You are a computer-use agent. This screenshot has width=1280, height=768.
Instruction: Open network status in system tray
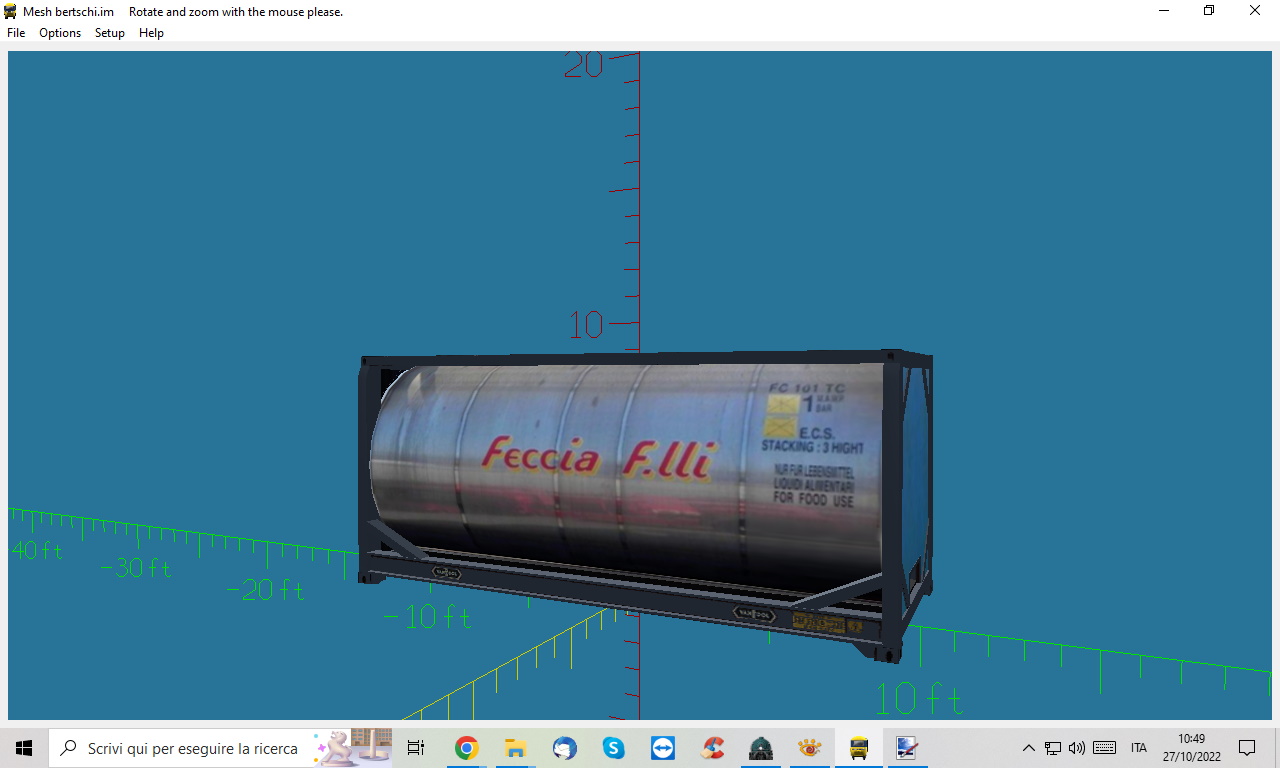pyautogui.click(x=1053, y=748)
